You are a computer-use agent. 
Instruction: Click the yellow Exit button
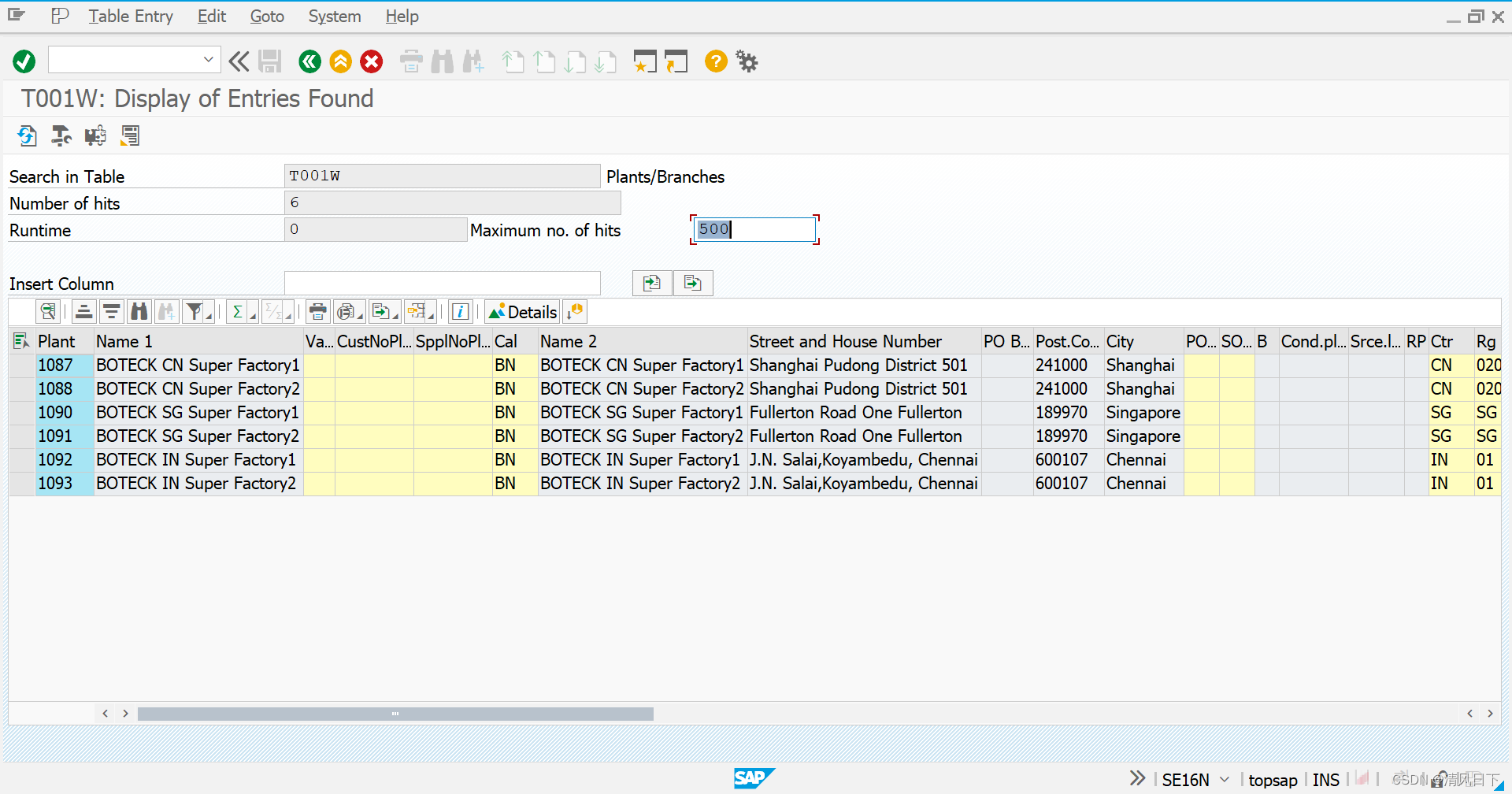click(340, 61)
